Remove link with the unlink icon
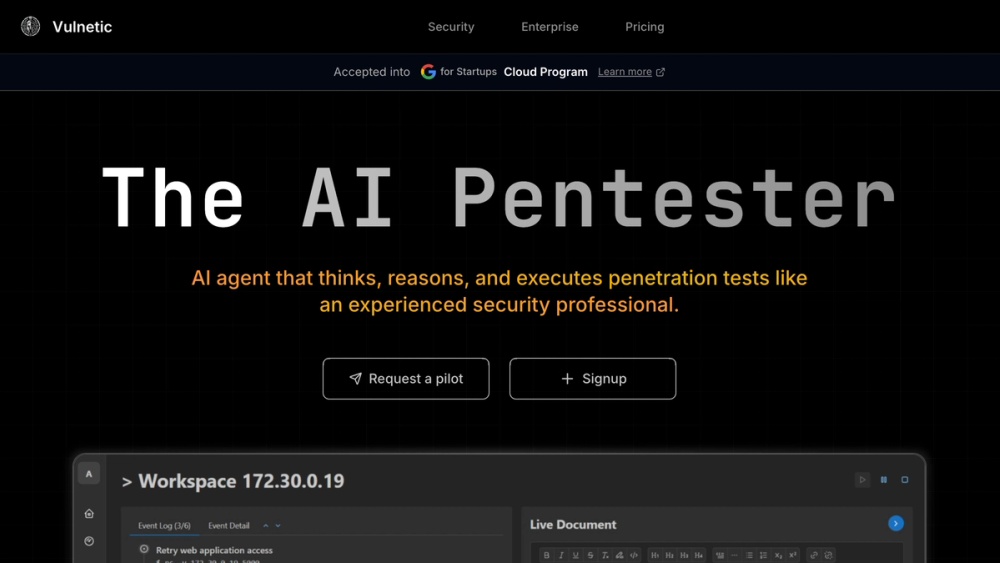 (828, 555)
